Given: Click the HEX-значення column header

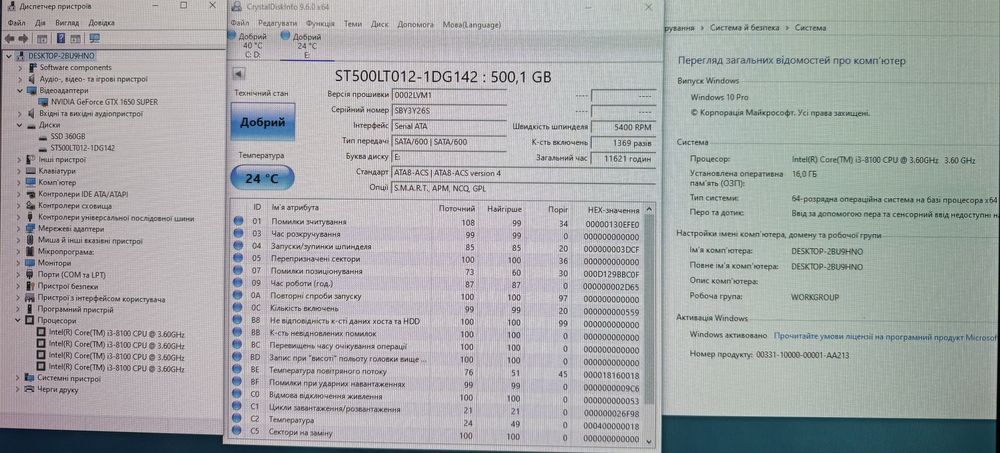Looking at the screenshot, I should [x=613, y=209].
